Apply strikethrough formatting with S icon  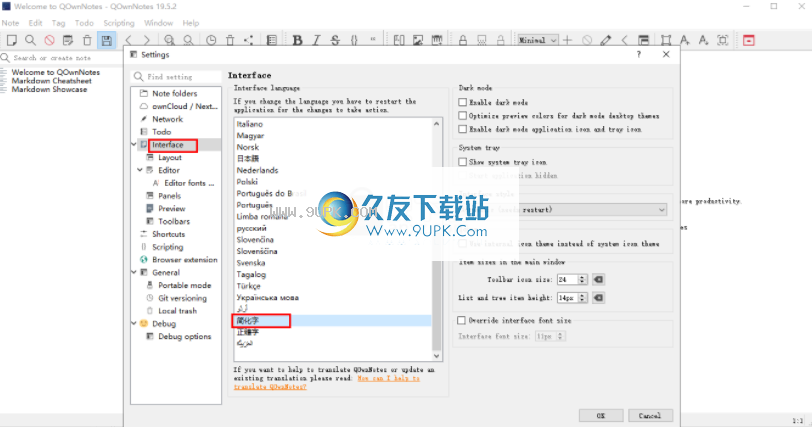point(335,40)
